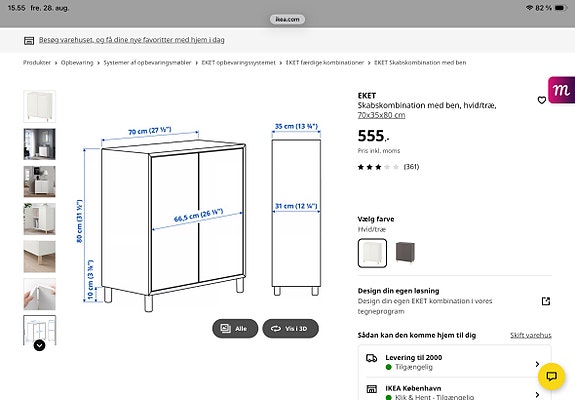Click the purple 'm' side tab icon
Viewport: 575px width, 400px height.
[x=561, y=90]
